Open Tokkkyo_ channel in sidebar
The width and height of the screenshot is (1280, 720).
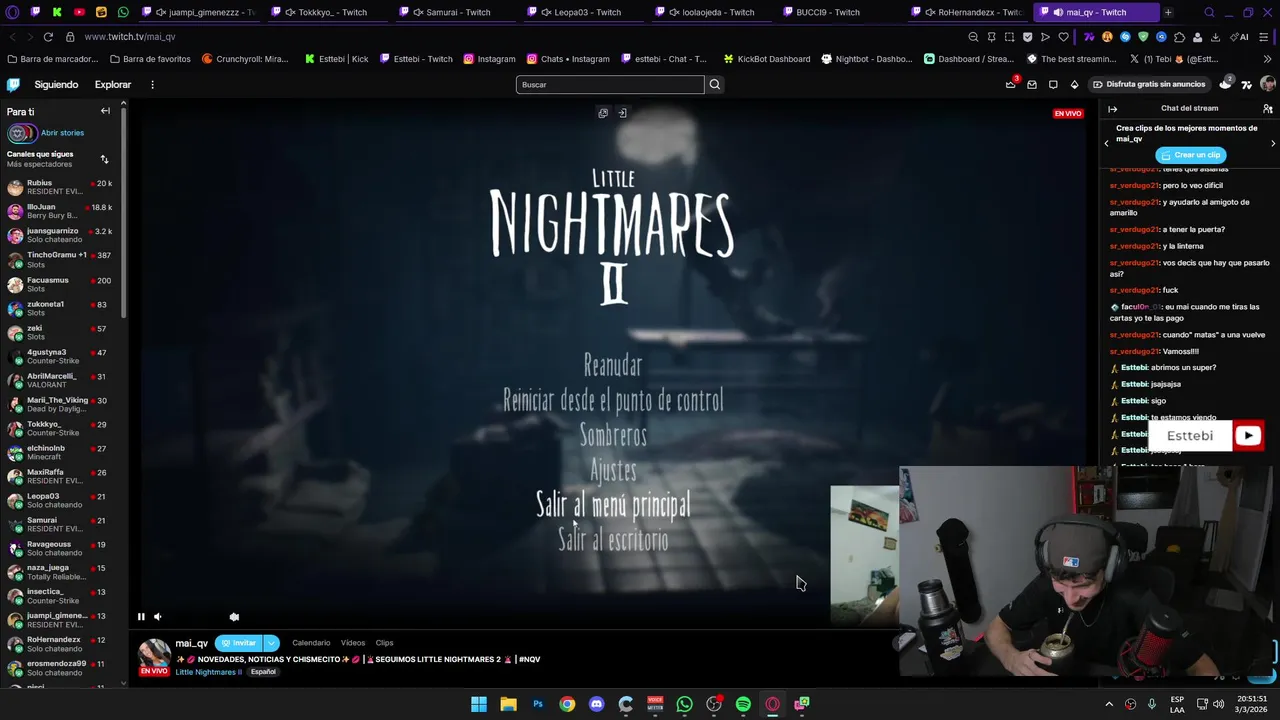pyautogui.click(x=60, y=428)
